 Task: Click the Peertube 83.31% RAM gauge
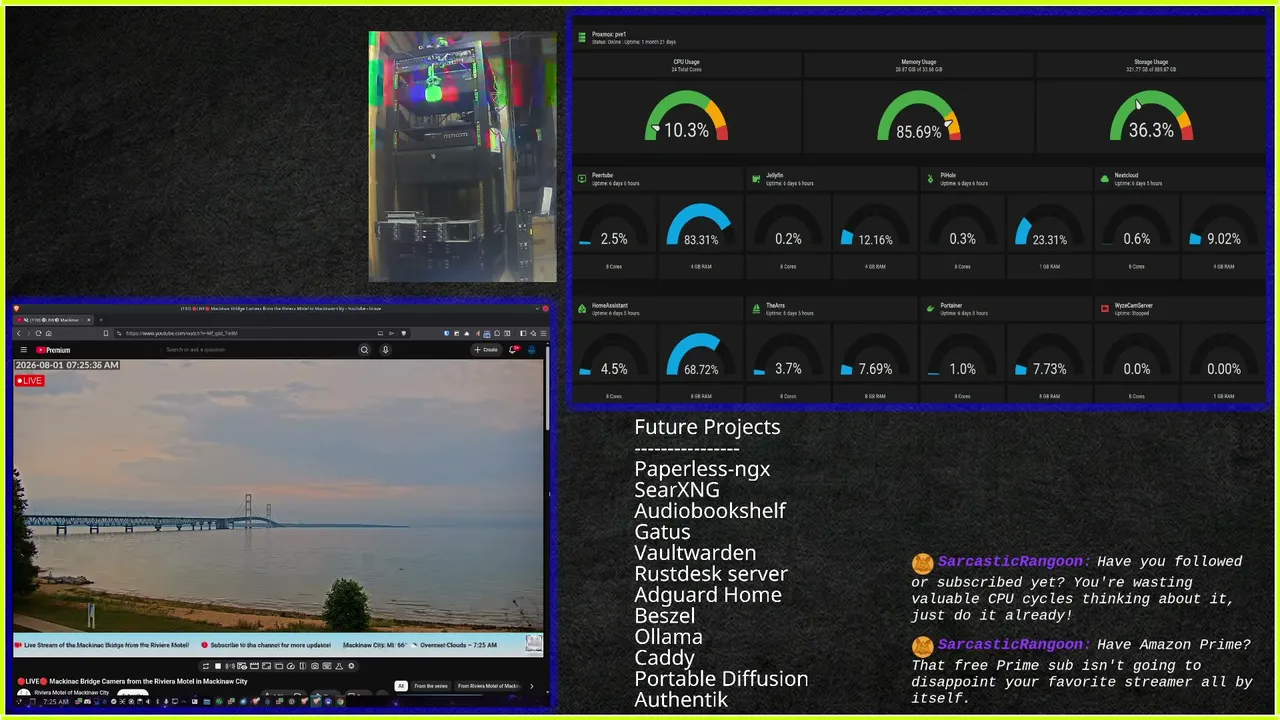click(x=700, y=226)
